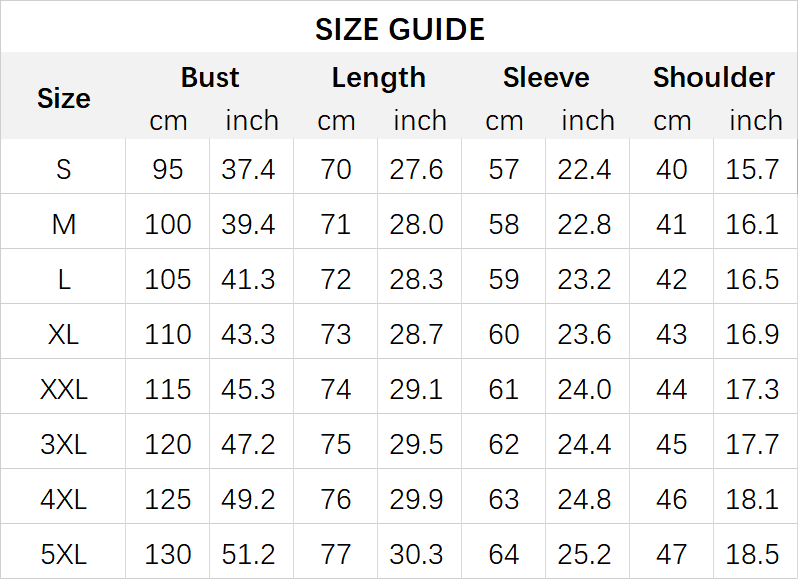Click the 28.0 inch length cell
Screen dimensions: 798x579
click(x=416, y=224)
